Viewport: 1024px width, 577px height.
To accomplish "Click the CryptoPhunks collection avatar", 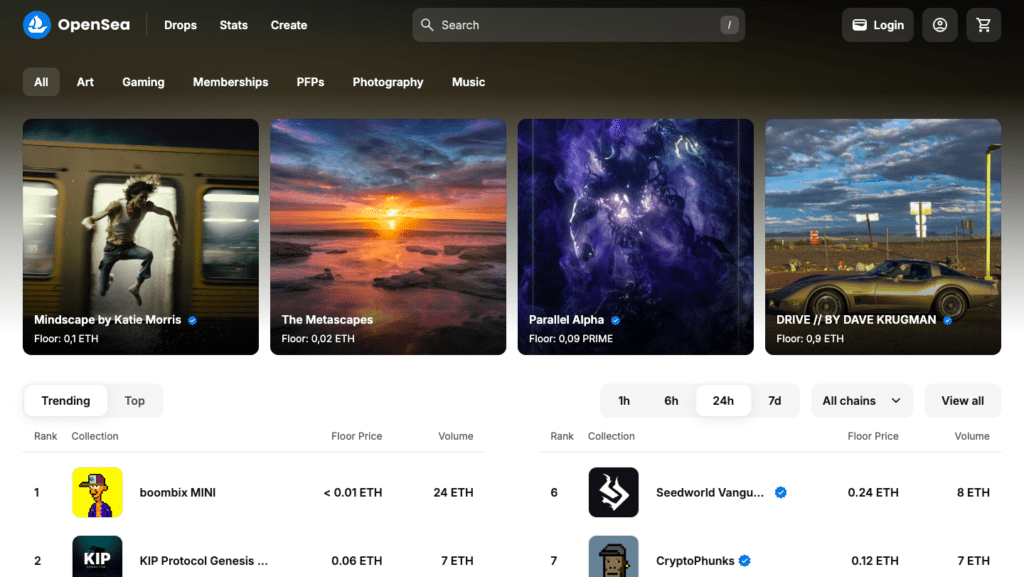I will (x=613, y=557).
